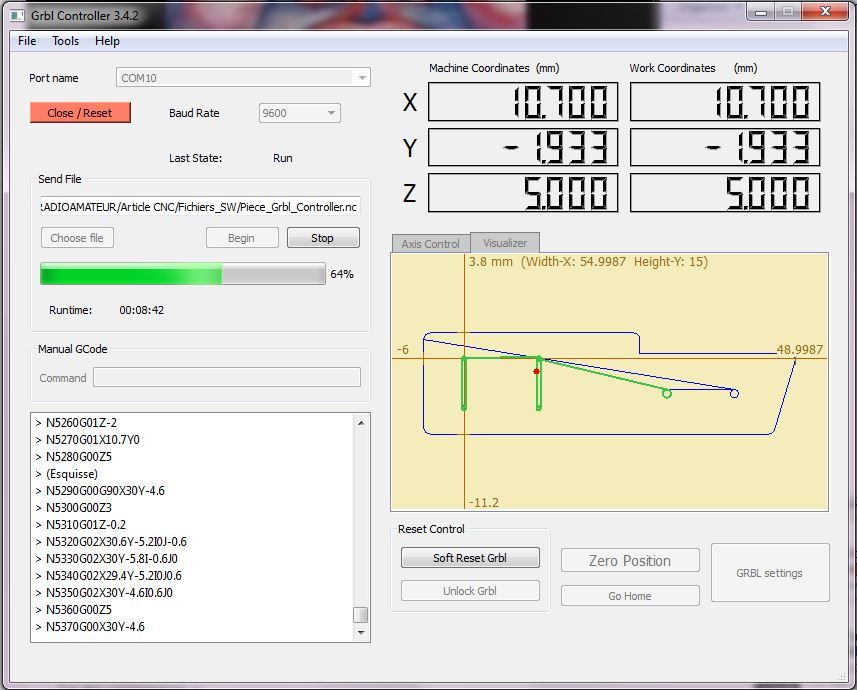This screenshot has height=690, width=857.
Task: Click the file send progress bar
Action: [183, 273]
